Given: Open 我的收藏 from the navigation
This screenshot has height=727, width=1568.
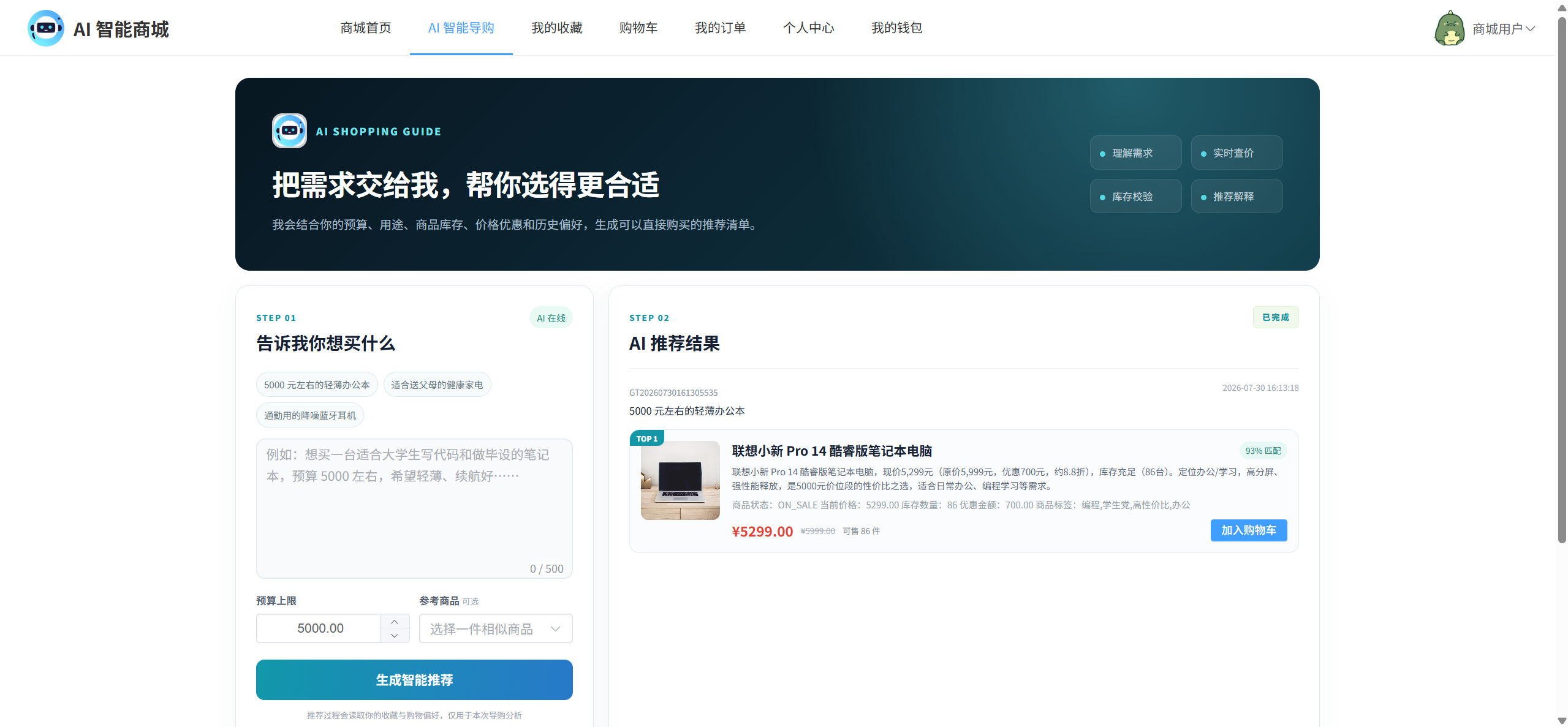Looking at the screenshot, I should [x=556, y=28].
